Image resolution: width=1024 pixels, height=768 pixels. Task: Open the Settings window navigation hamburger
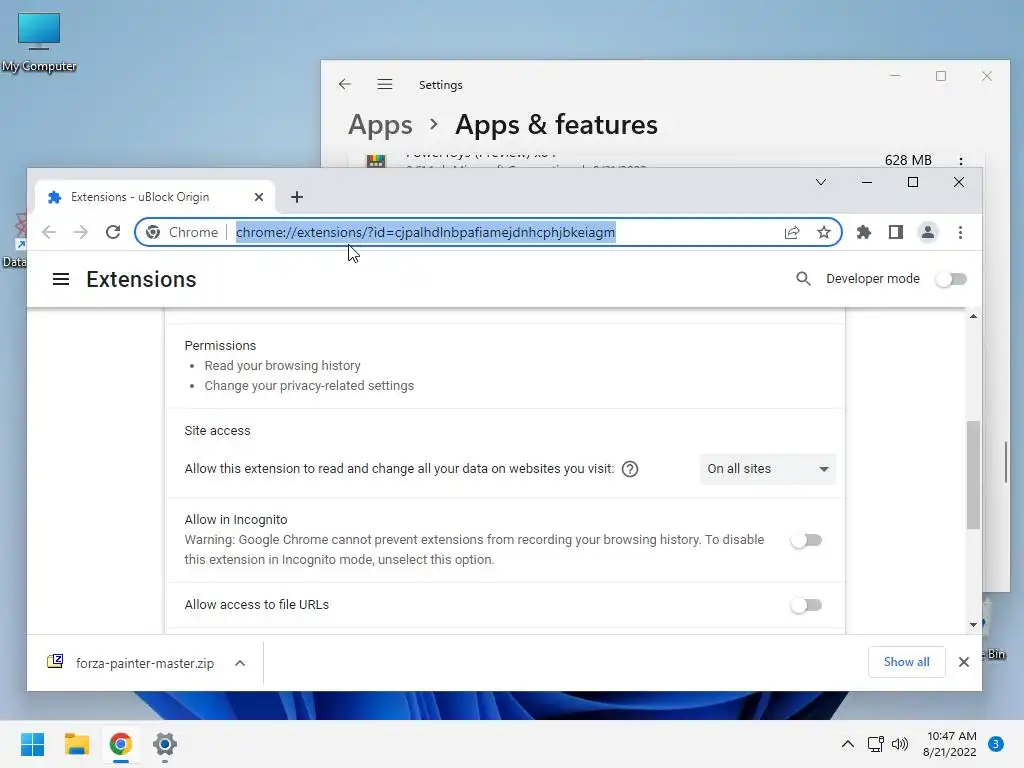385,84
